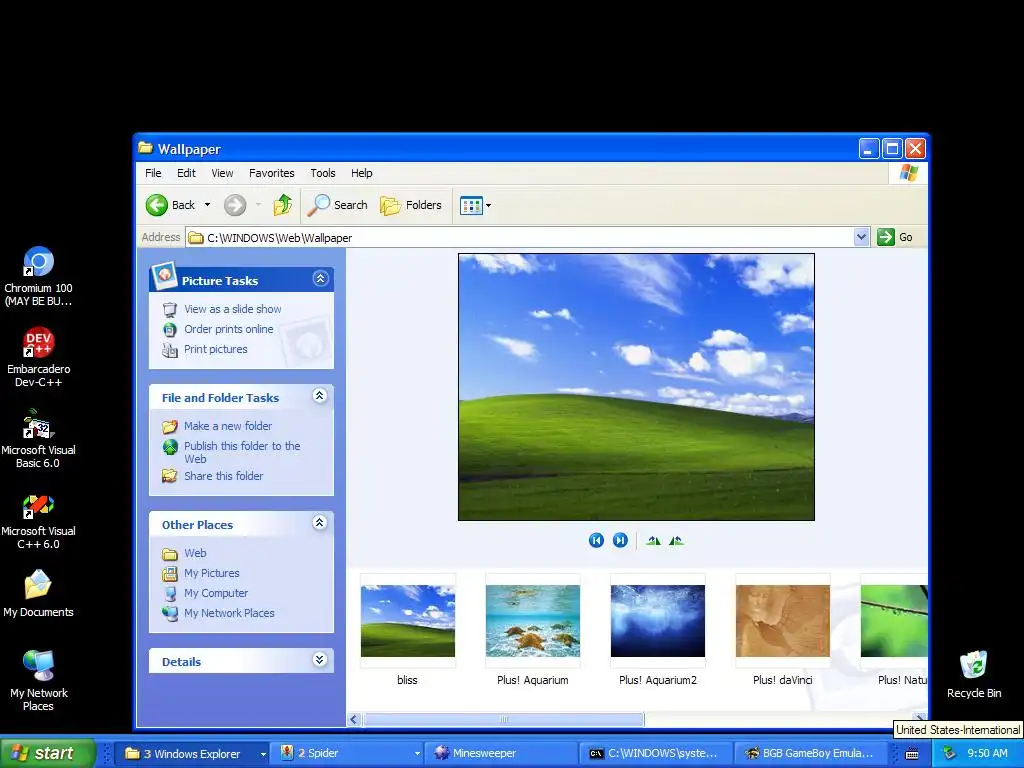Select the Recycle Bin desktop icon
The height and width of the screenshot is (768, 1024).
[974, 674]
